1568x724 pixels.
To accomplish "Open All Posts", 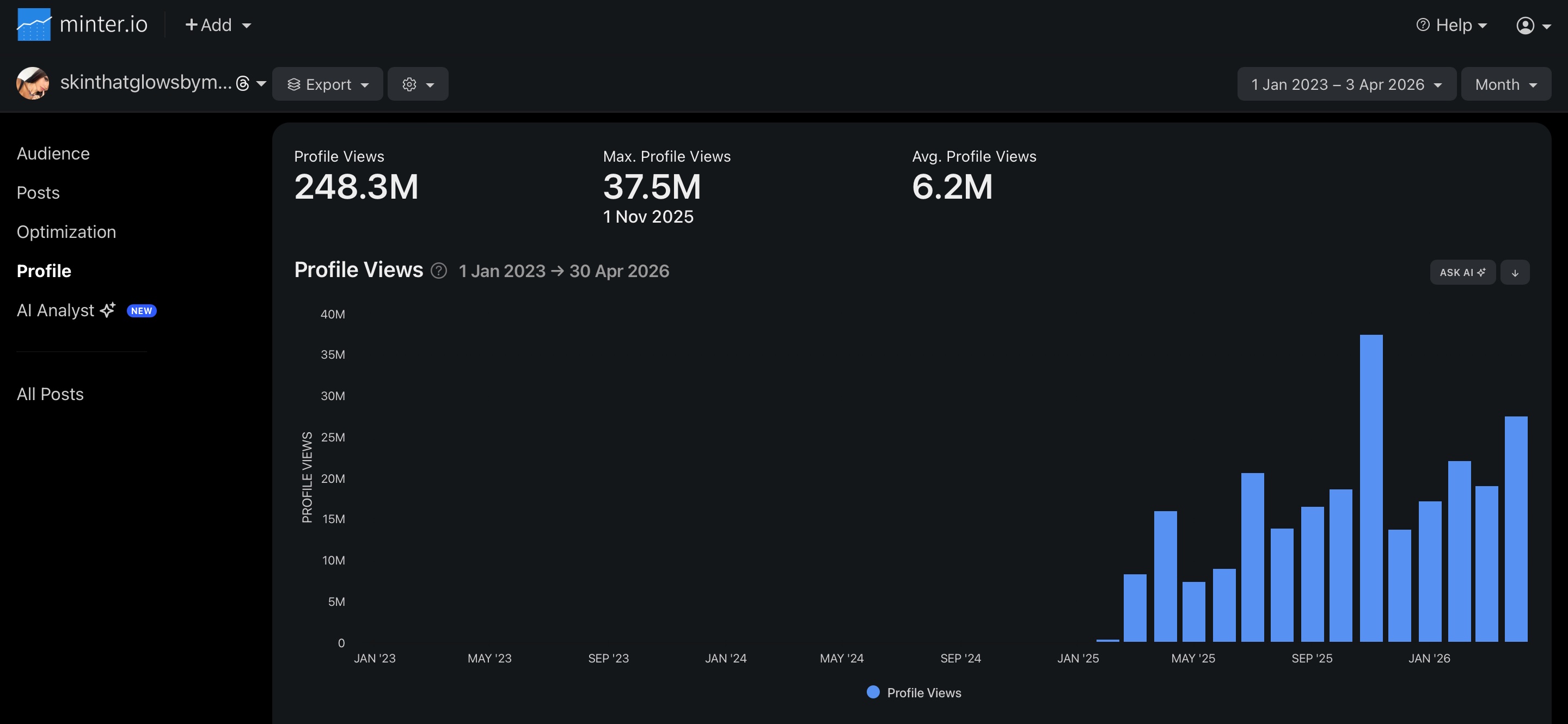I will coord(50,394).
